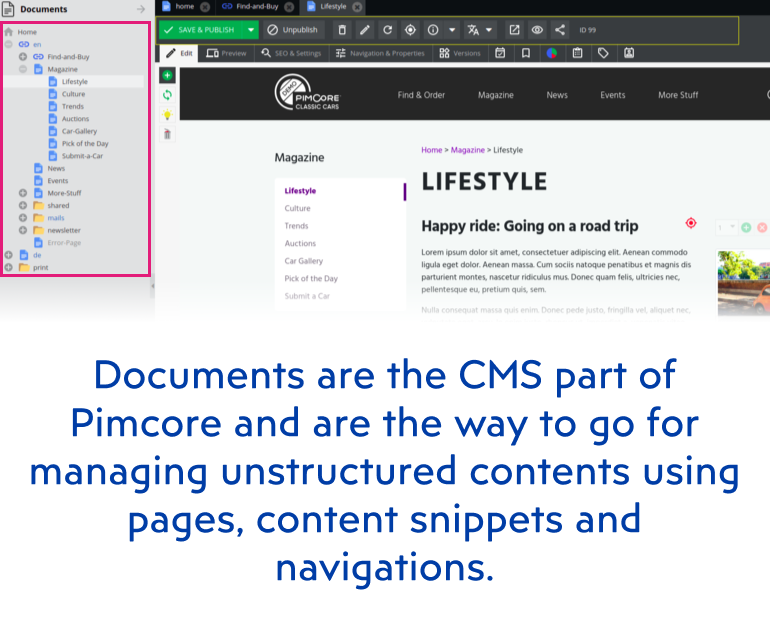Click the green refresh icon in editor sidebar
Screen dimensions: 770x624
pyautogui.click(x=167, y=95)
